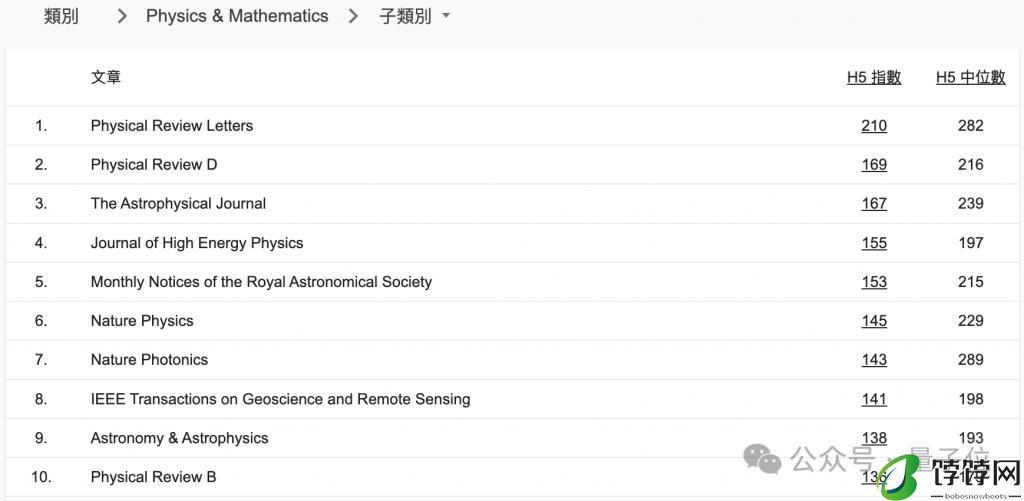This screenshot has width=1024, height=501.
Task: Click median value 229 for Nature Physics
Action: [970, 321]
